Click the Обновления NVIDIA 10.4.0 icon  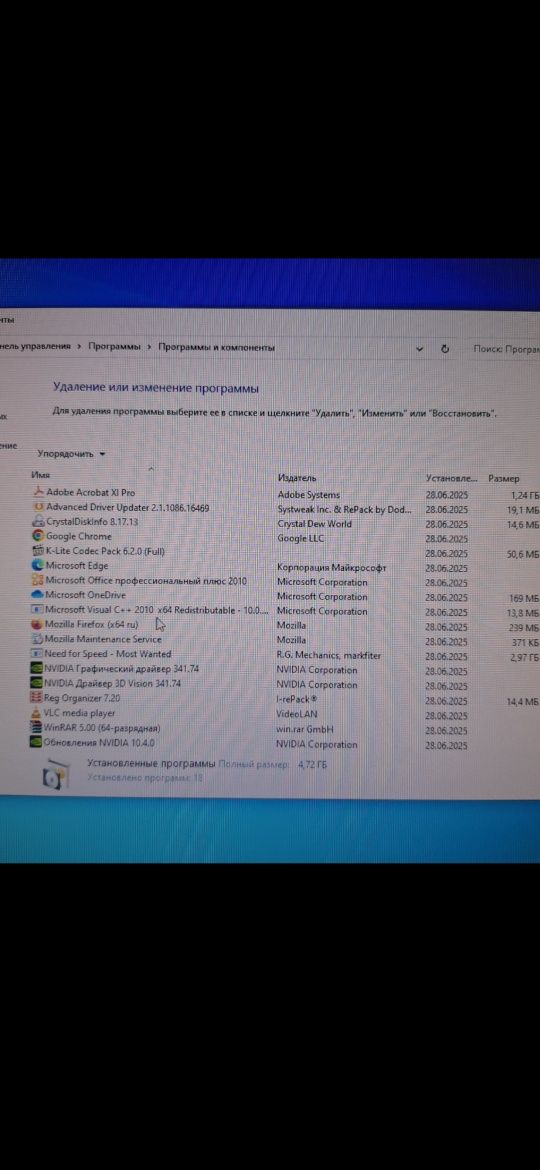point(37,742)
